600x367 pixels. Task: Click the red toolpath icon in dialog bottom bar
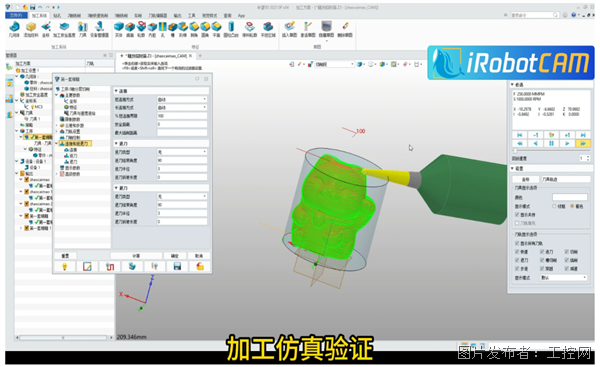(110, 266)
